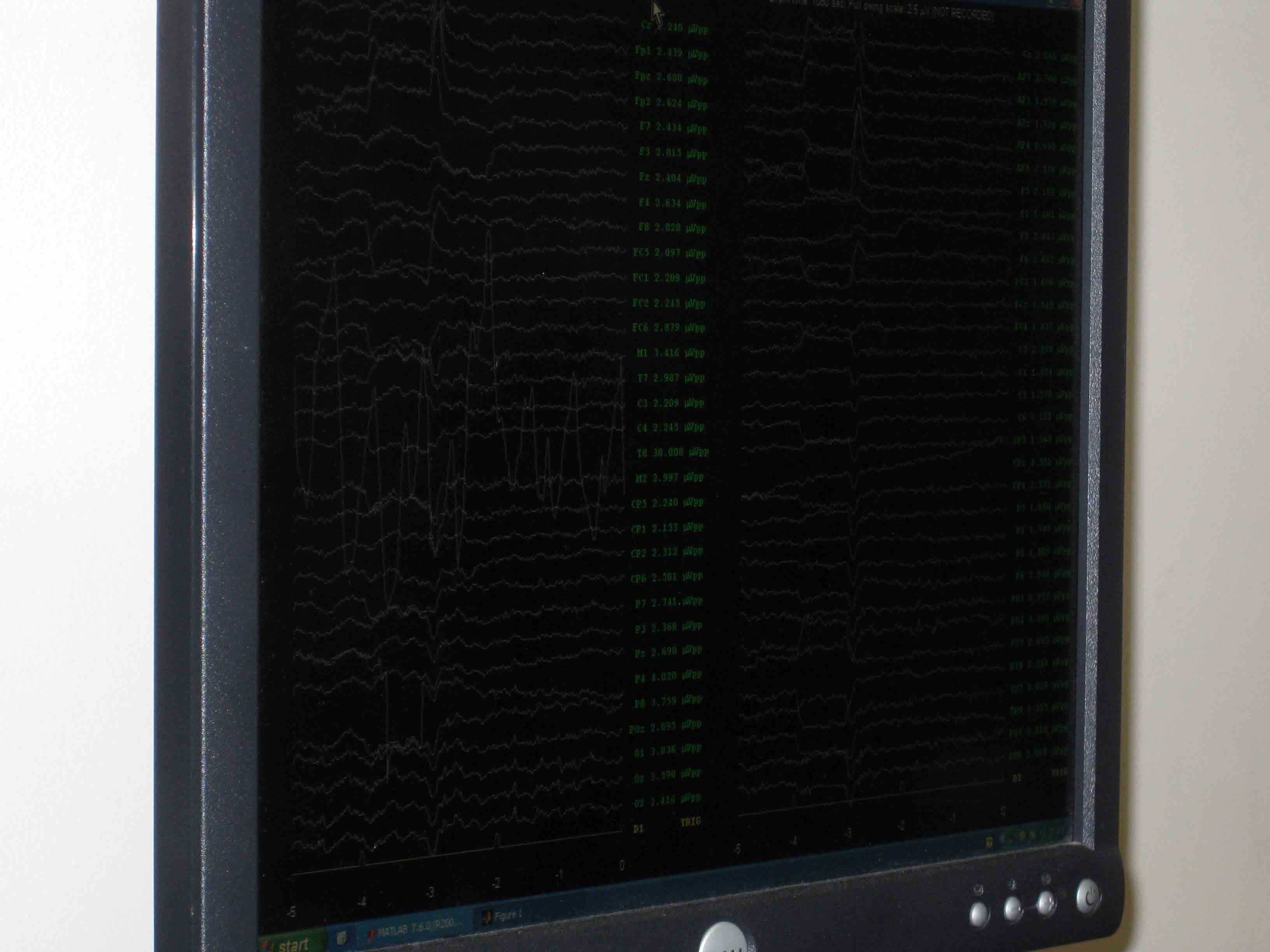The width and height of the screenshot is (1270, 952).
Task: Click the orange TRIG label
Action: (691, 822)
